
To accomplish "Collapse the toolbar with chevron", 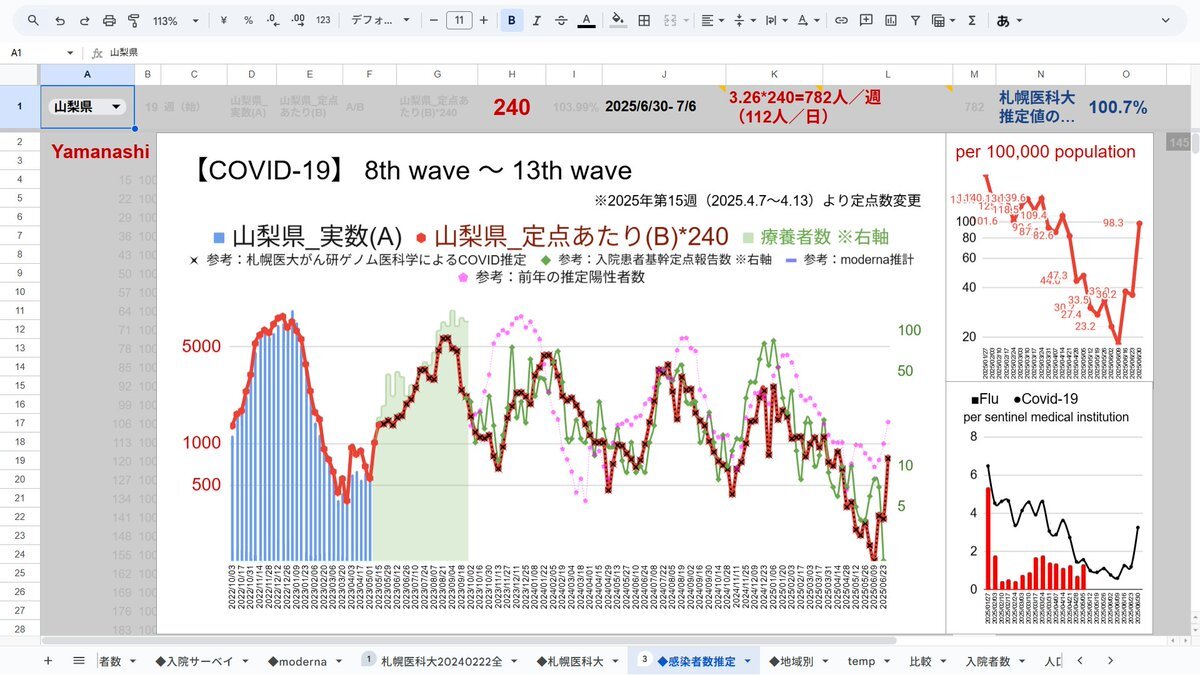I will click(x=1166, y=20).
